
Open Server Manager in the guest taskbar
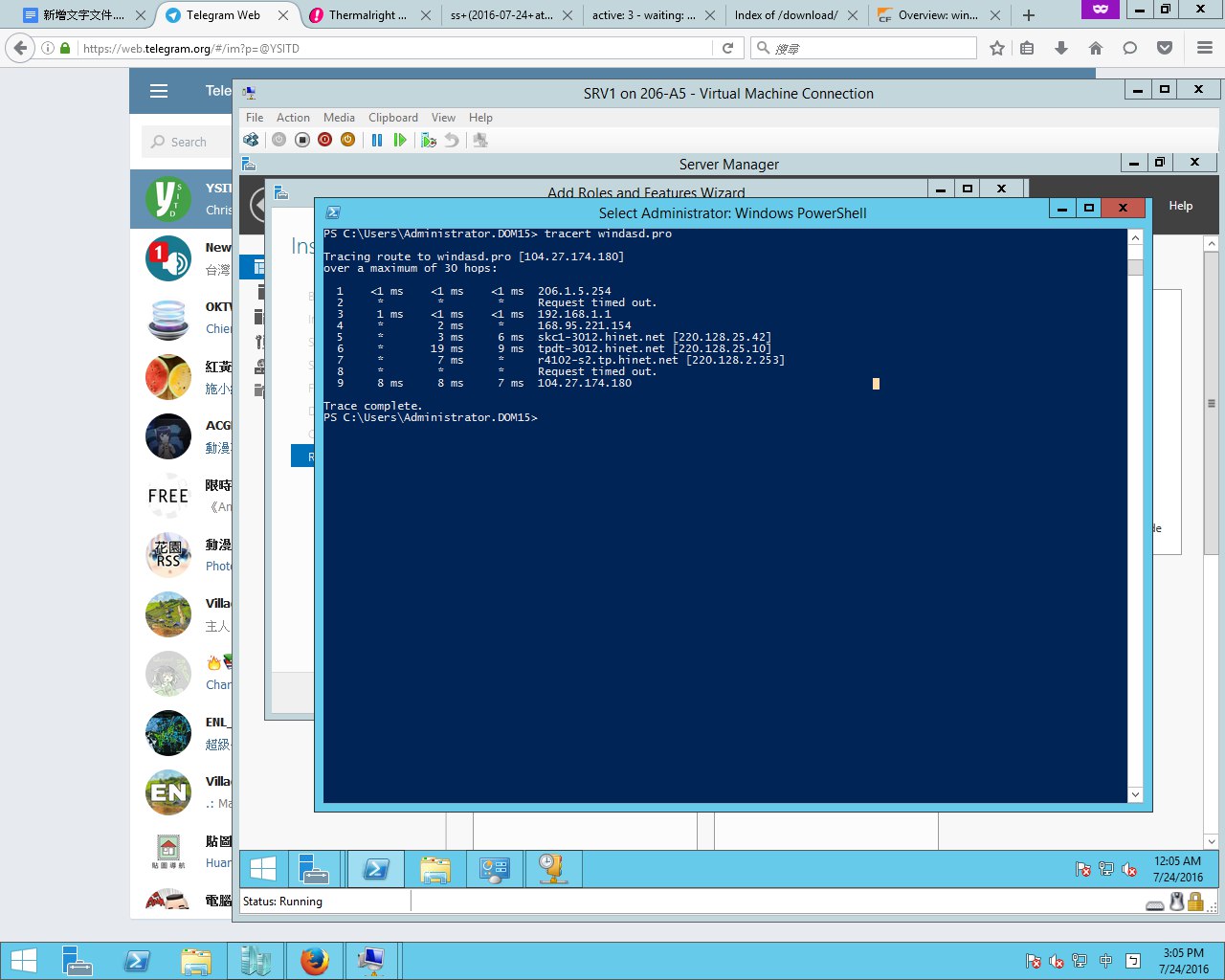click(x=314, y=868)
